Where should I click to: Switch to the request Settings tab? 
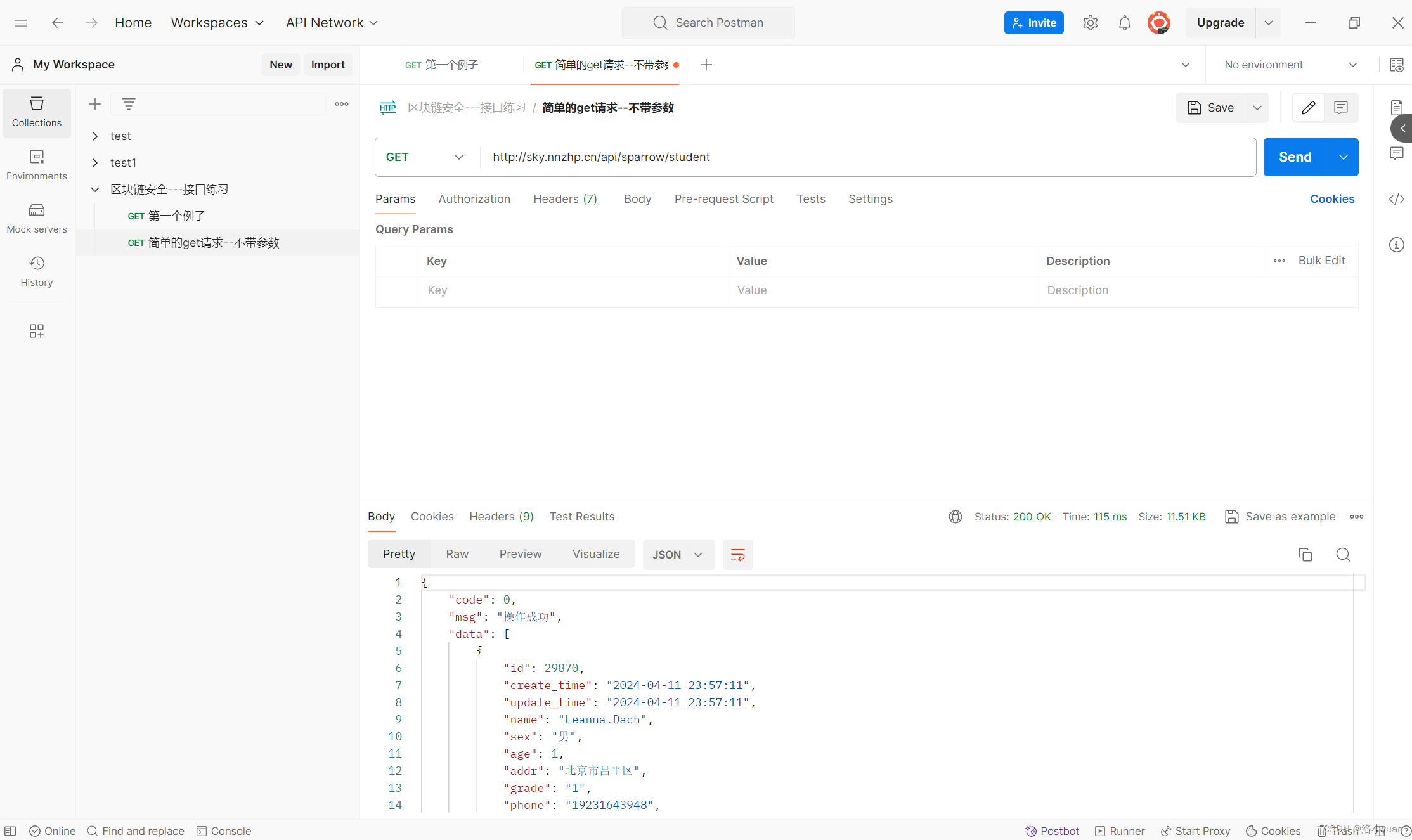point(871,199)
